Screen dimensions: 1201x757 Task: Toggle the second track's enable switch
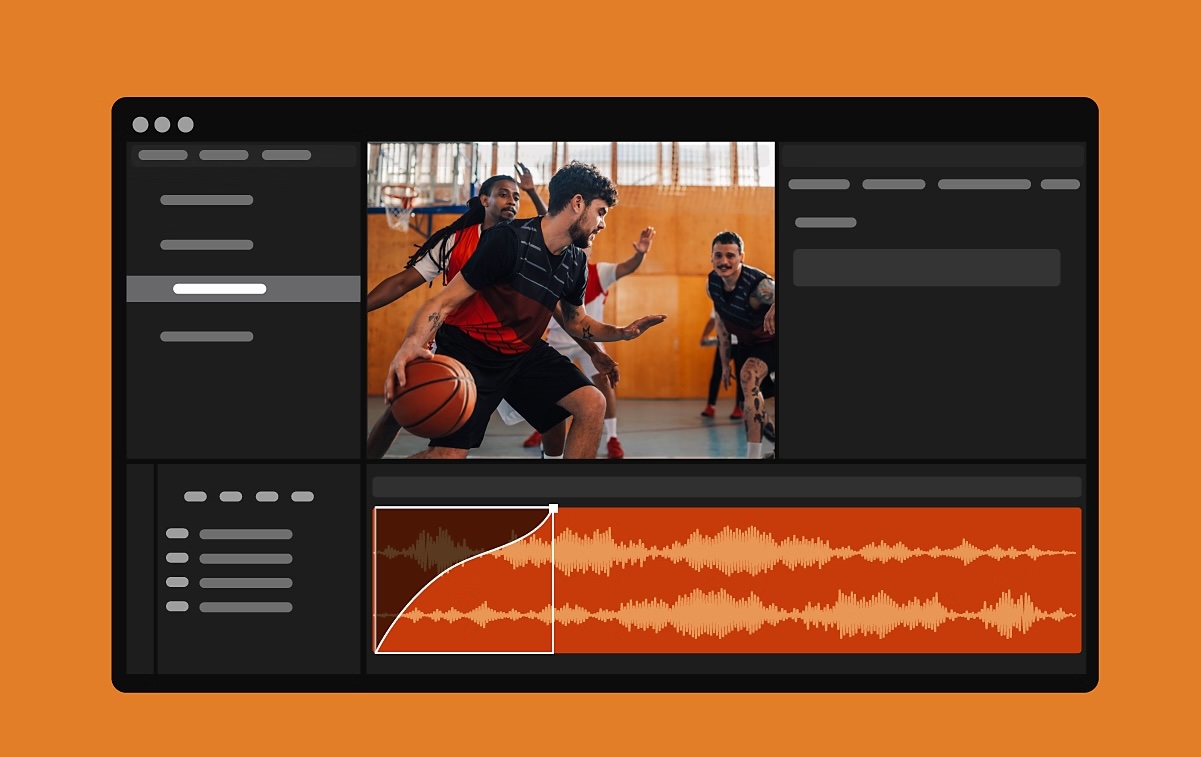click(177, 558)
